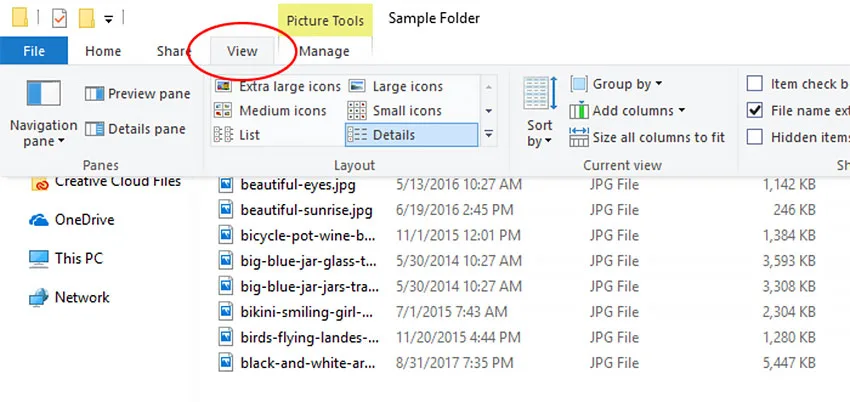Select file bicycle-pot-wine-b...

(308, 236)
